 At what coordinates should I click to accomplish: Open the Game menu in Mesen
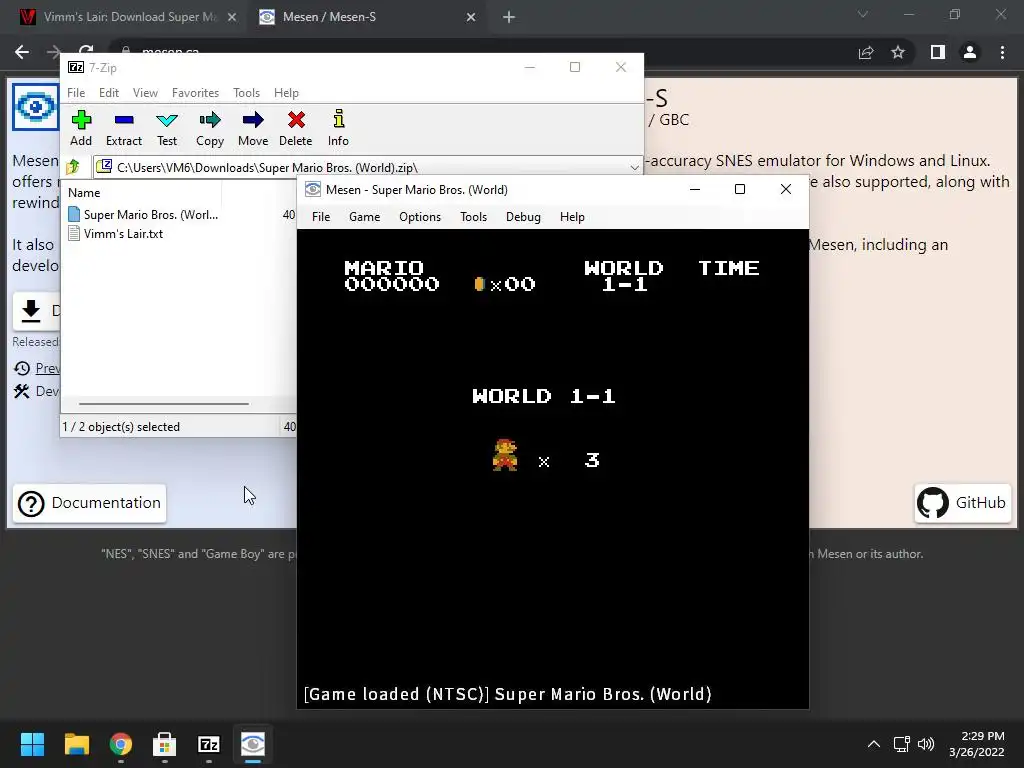tap(364, 217)
